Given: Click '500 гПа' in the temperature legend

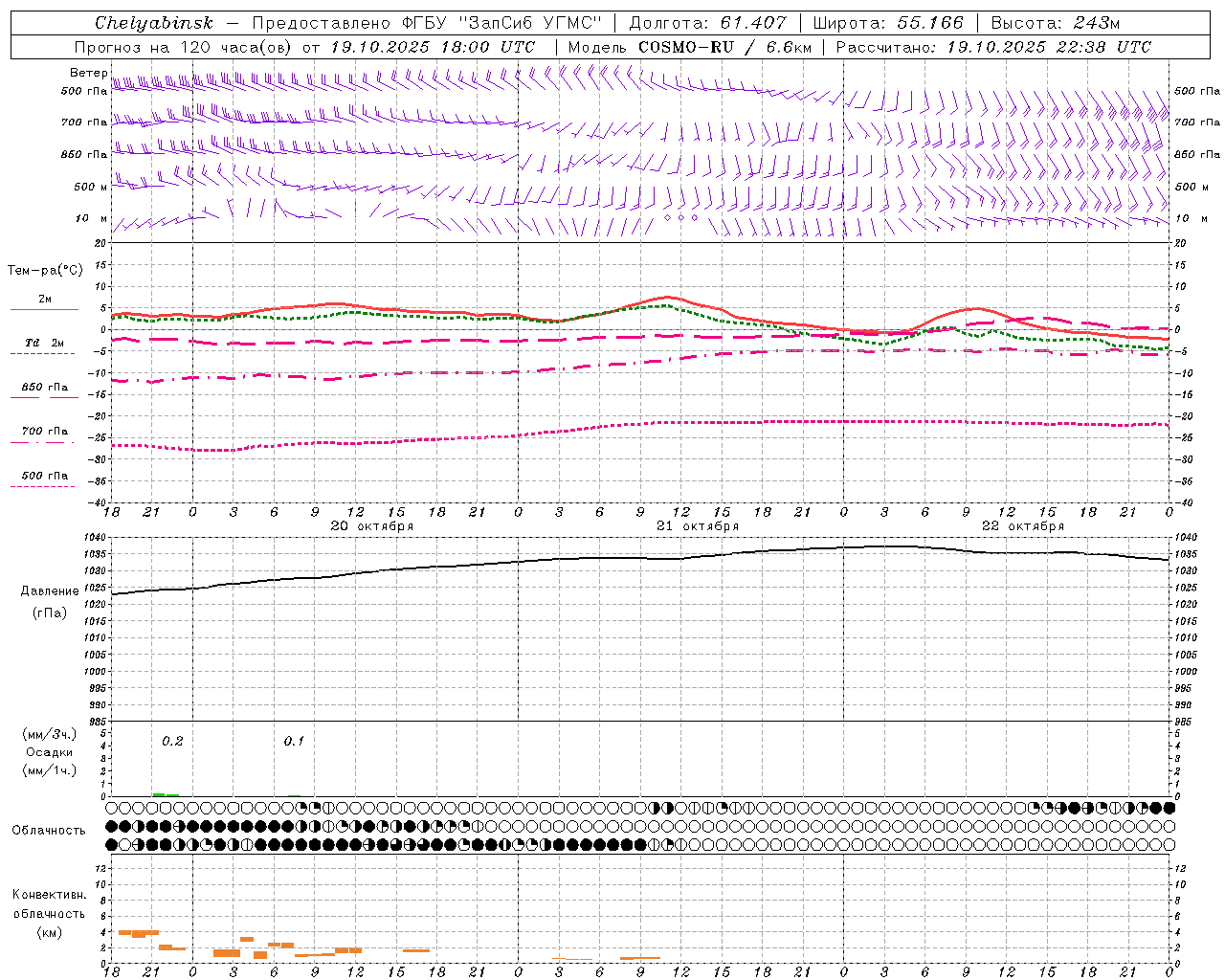Looking at the screenshot, I should [45, 476].
